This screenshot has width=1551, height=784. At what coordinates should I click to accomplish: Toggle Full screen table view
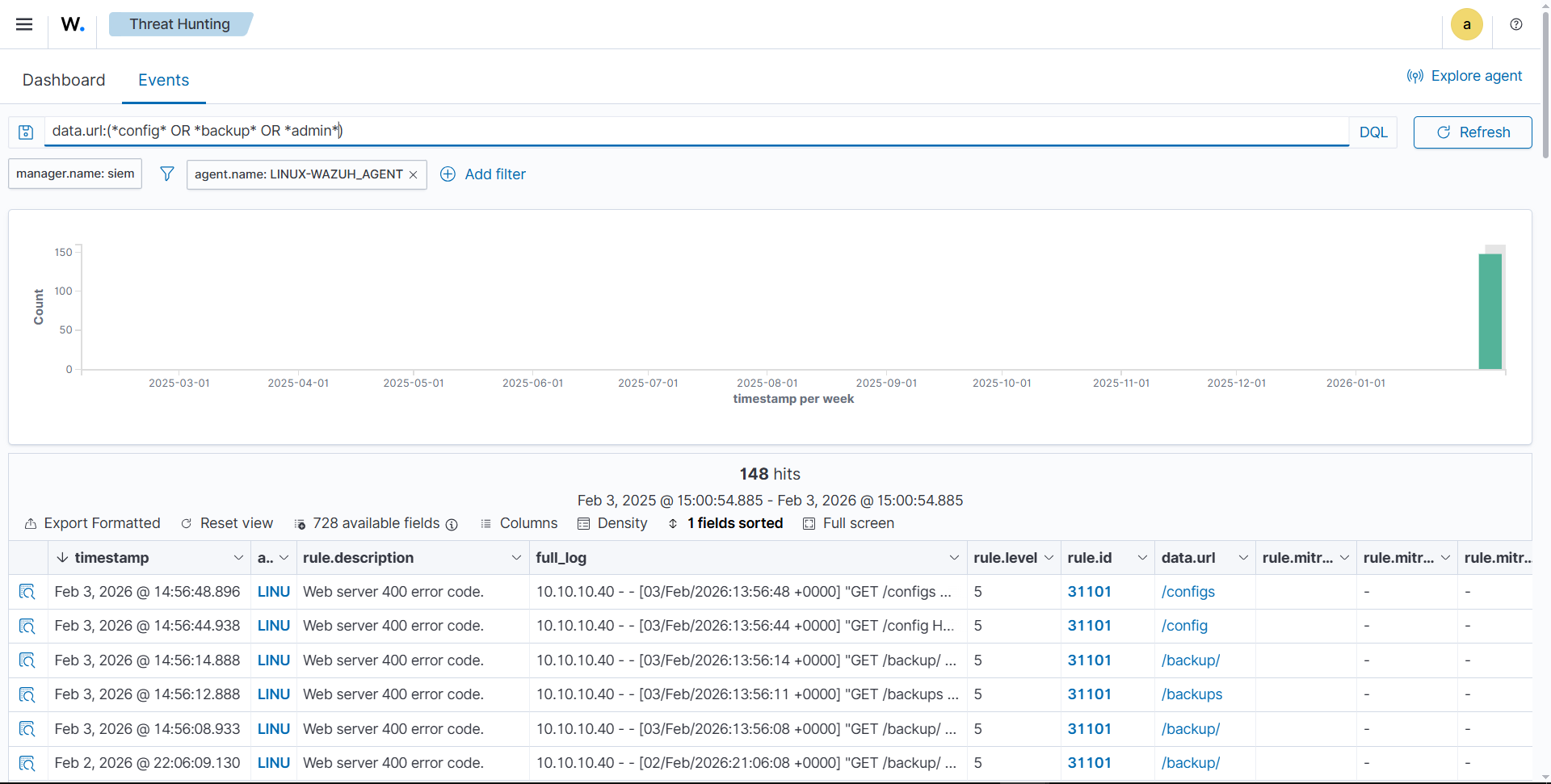point(848,523)
